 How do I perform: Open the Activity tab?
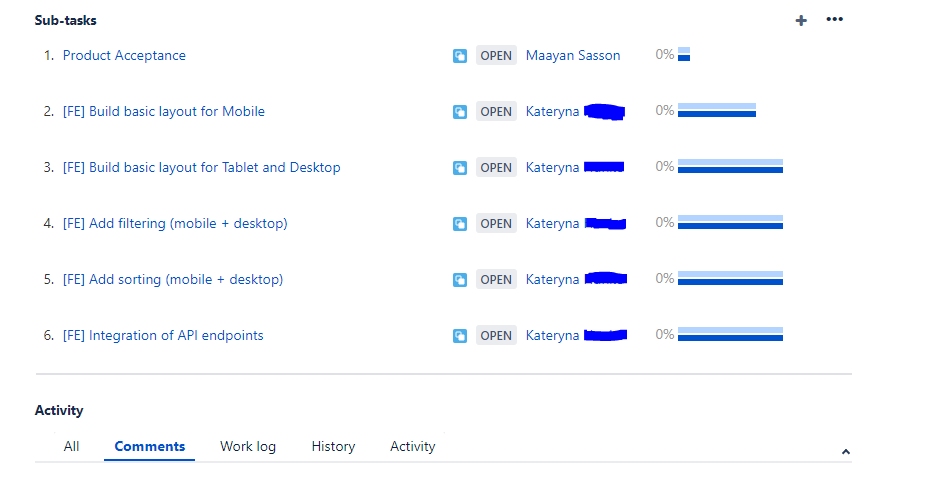[412, 446]
